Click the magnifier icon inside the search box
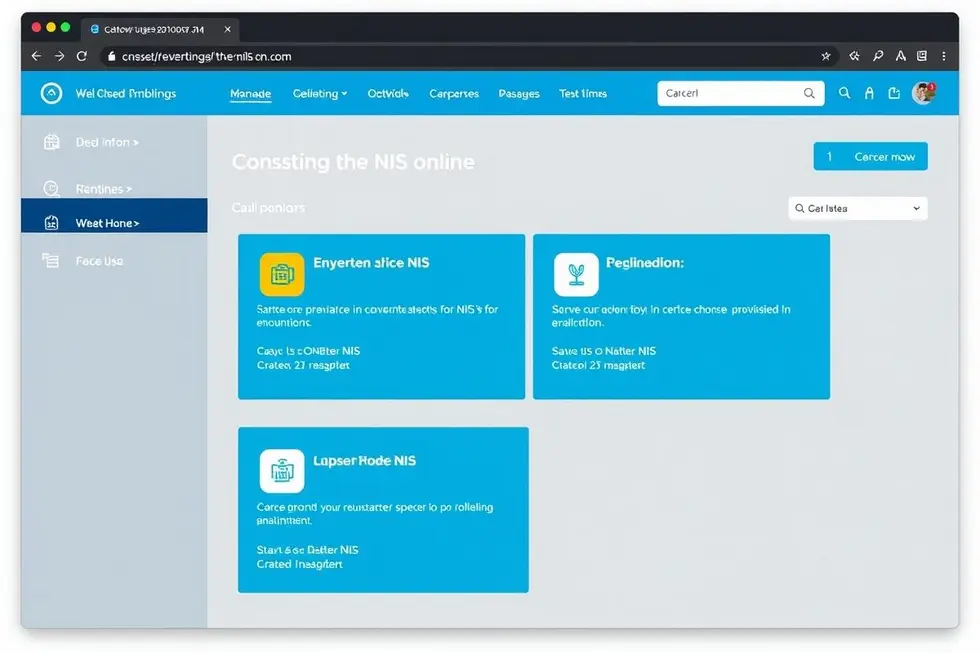 point(809,93)
